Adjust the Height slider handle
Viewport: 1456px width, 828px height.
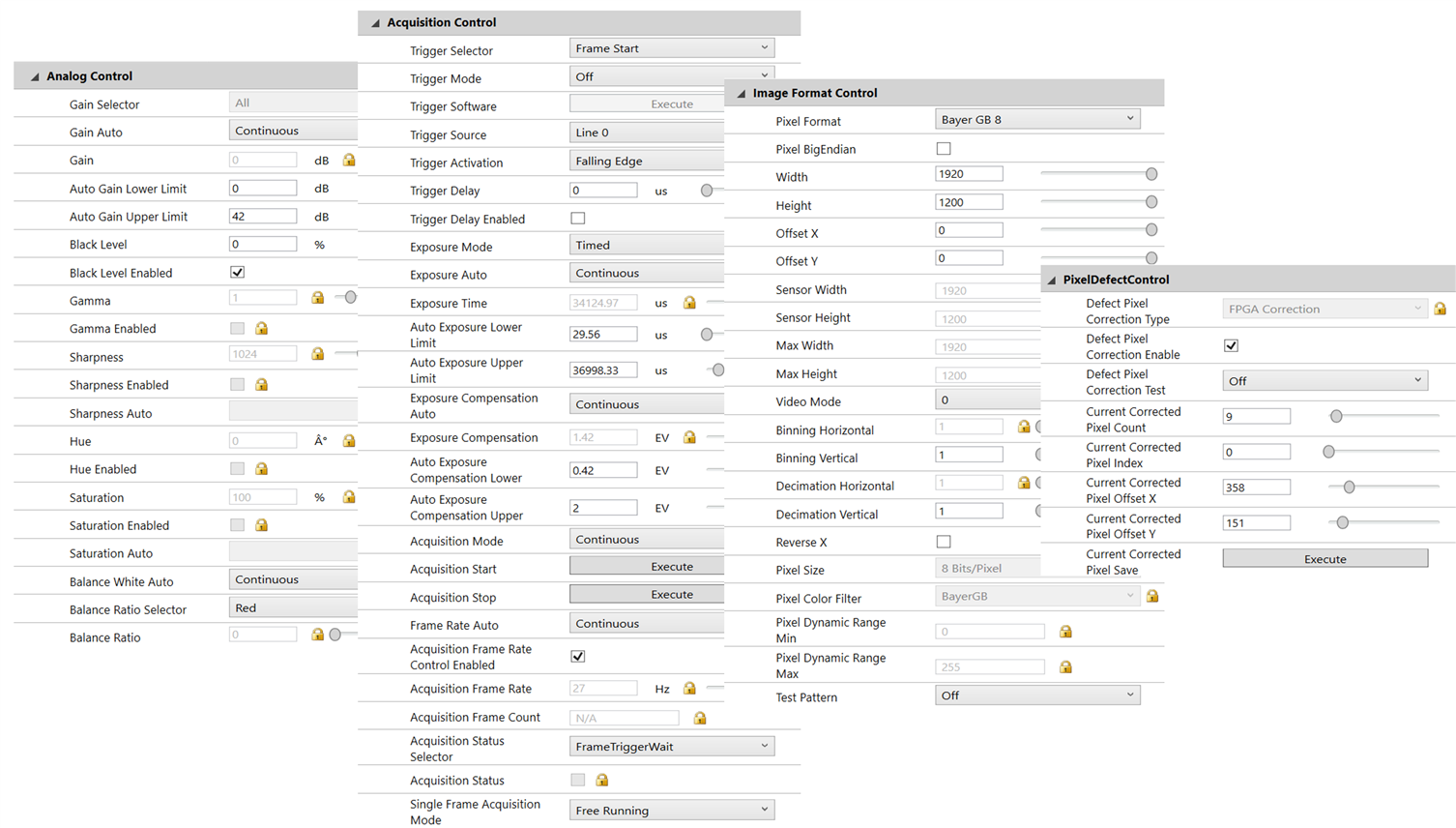click(x=1151, y=202)
